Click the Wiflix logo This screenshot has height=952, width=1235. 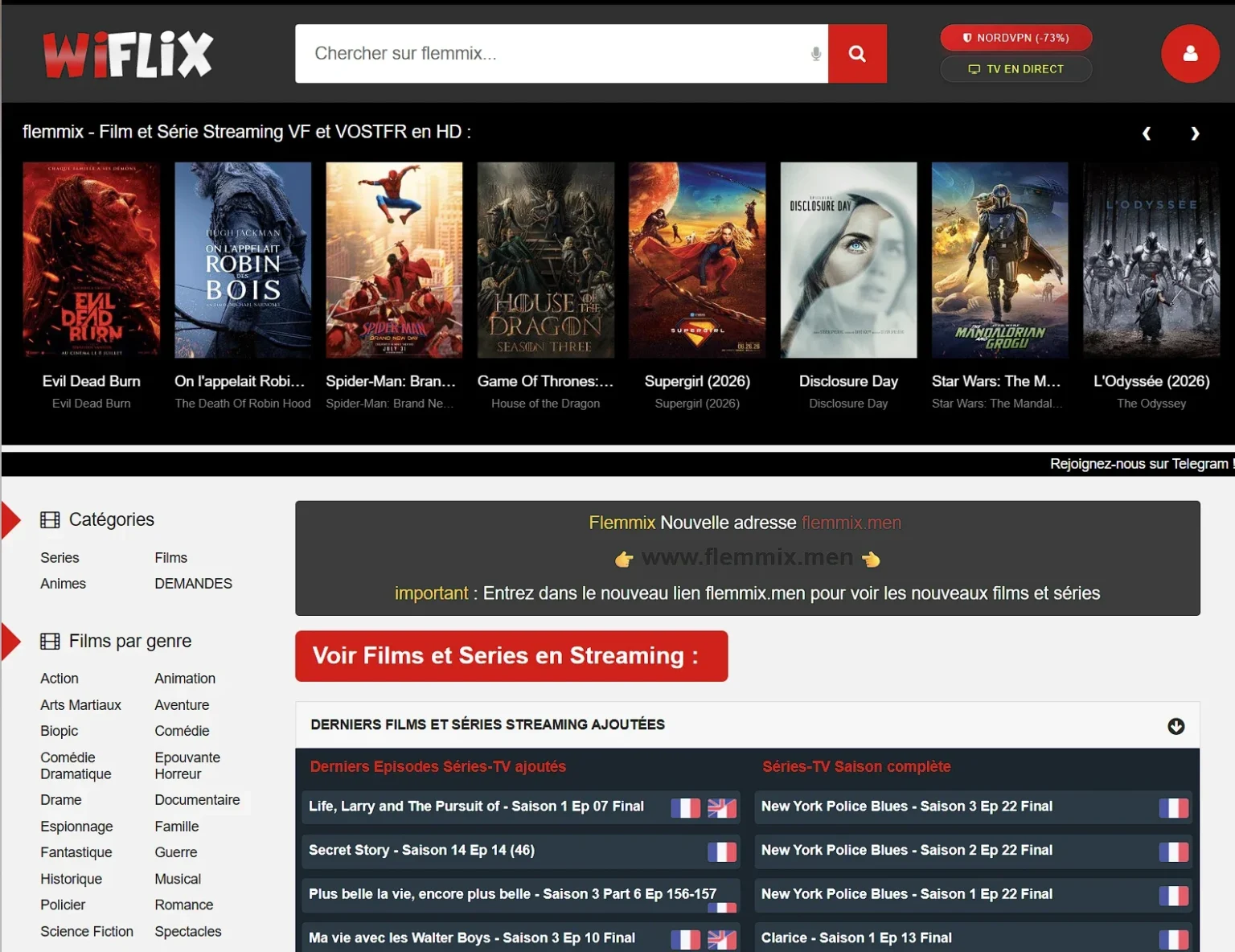tap(128, 55)
